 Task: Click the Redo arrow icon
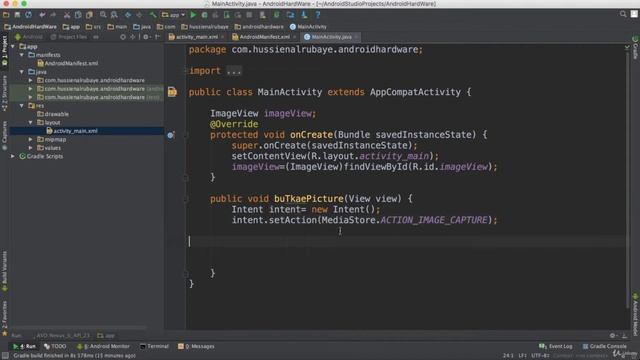click(53, 15)
